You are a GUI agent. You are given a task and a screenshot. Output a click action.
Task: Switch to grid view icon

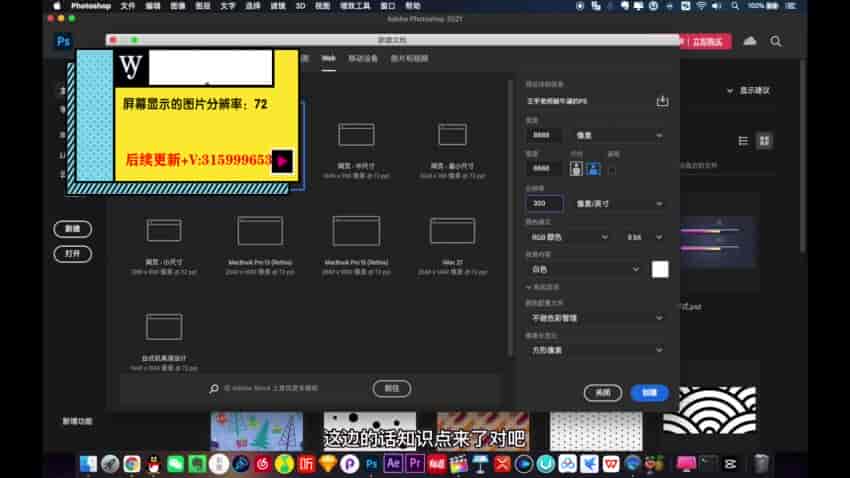[764, 141]
